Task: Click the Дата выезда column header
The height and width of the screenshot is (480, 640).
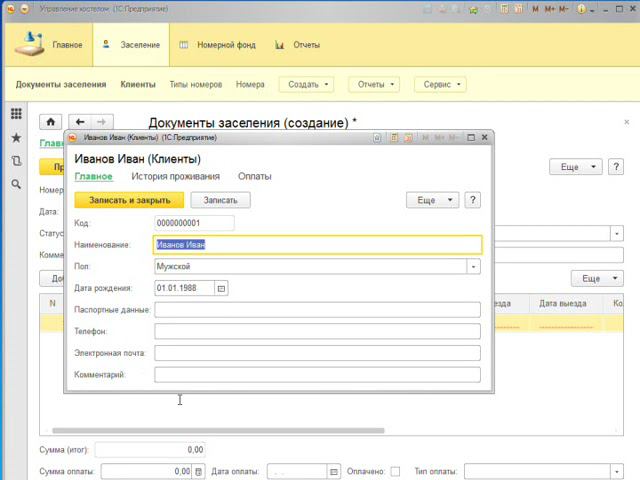Action: (x=566, y=303)
